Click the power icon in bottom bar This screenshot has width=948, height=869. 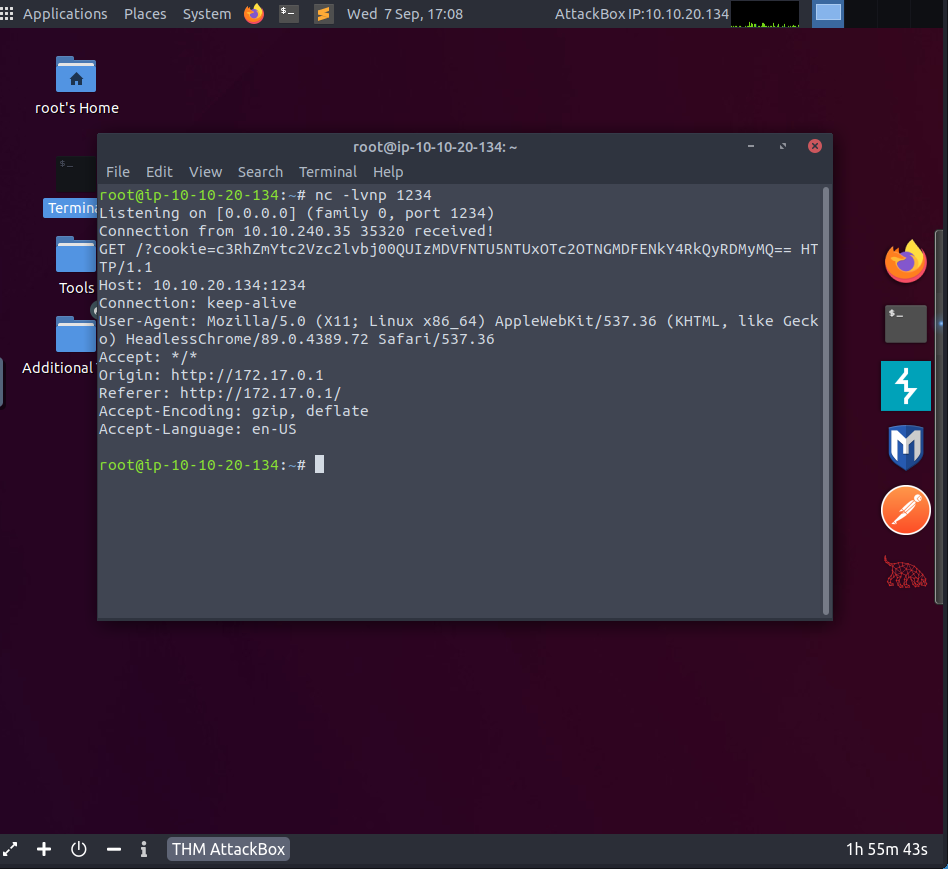click(x=79, y=849)
